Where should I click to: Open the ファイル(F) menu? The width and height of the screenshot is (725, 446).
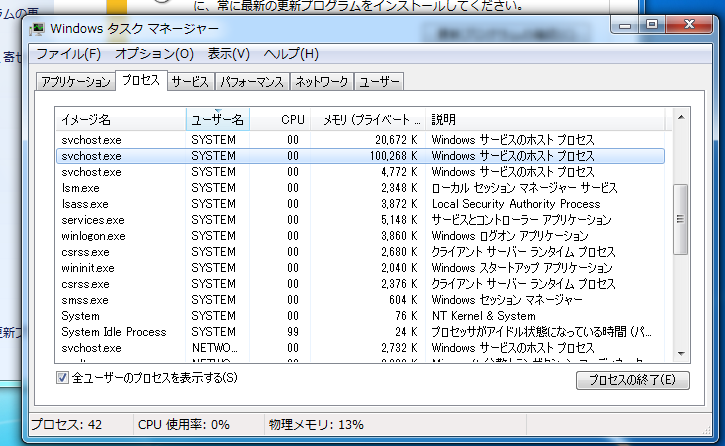[x=68, y=54]
